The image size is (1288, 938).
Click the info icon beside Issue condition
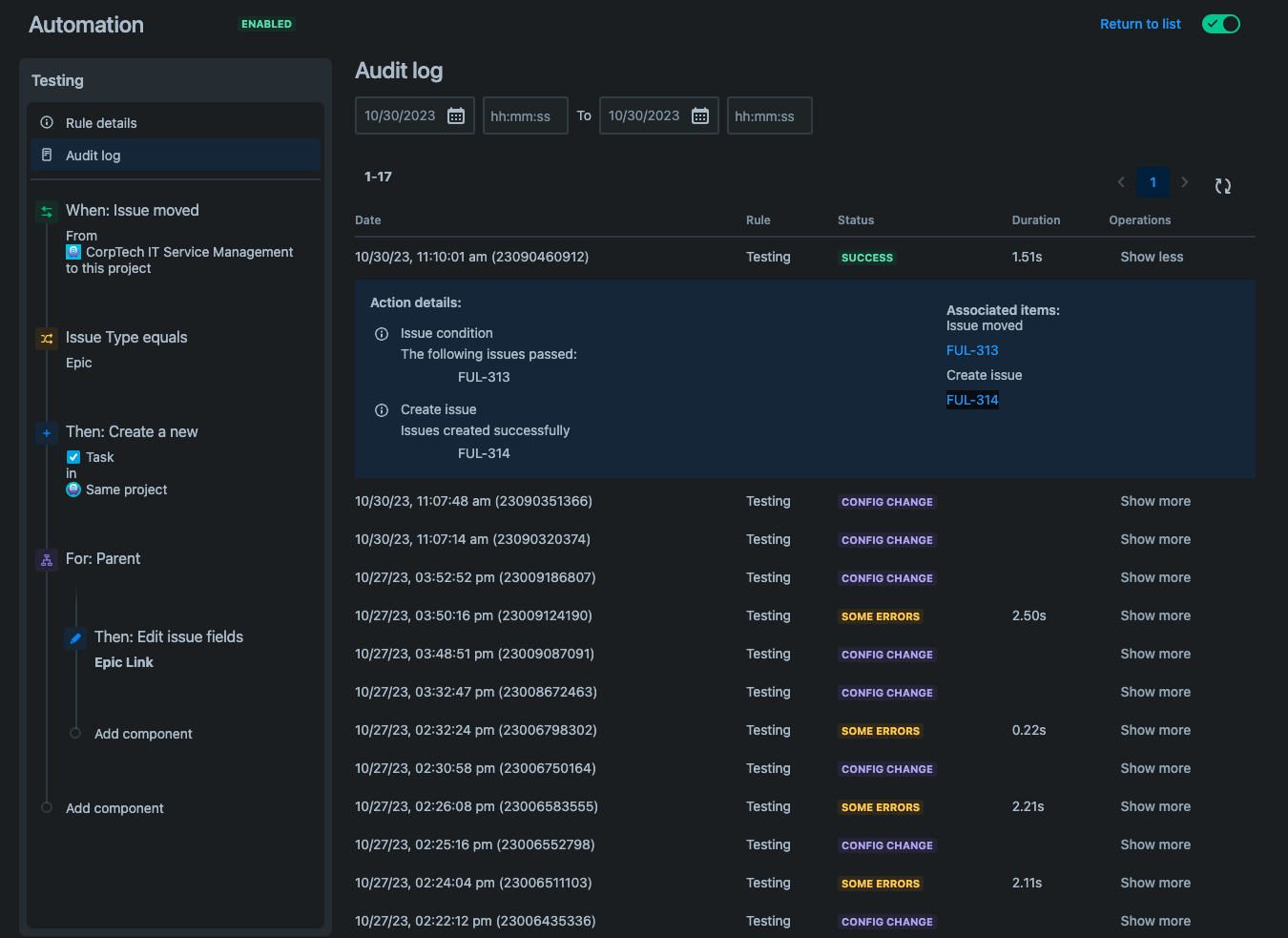click(x=382, y=334)
